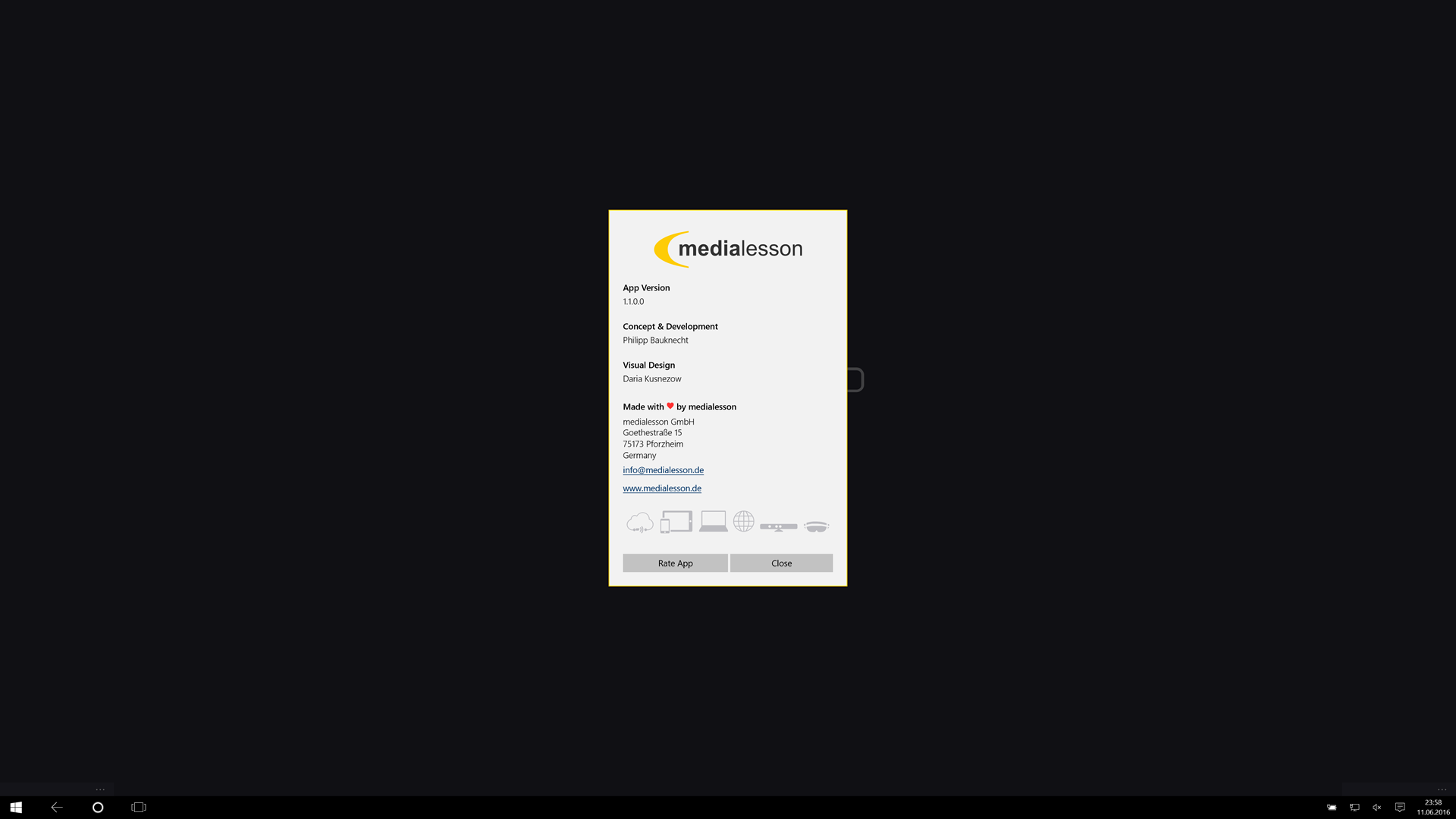Screen dimensions: 1456x819
Task: Open info@medialesson.de email link
Action: pyautogui.click(x=663, y=470)
